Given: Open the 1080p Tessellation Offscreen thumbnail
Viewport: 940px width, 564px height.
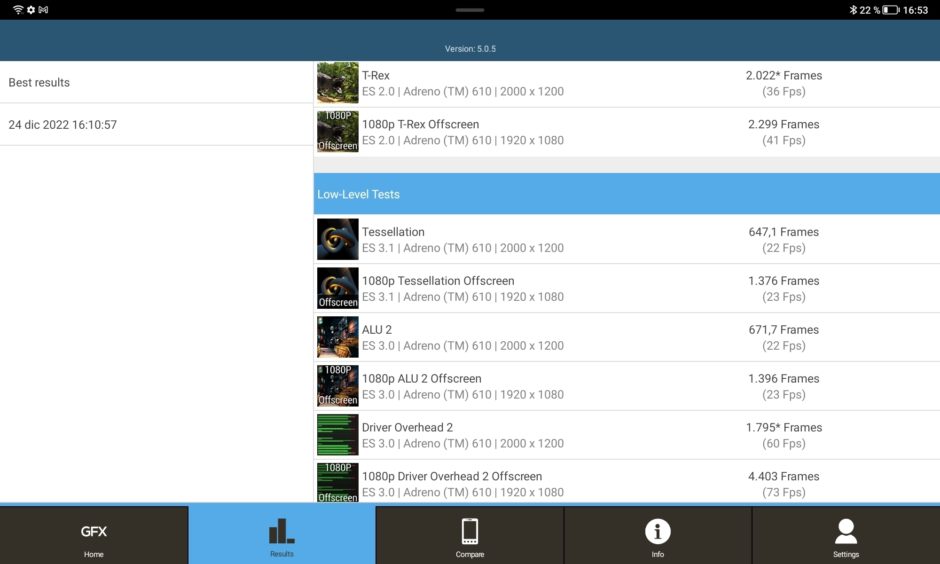Looking at the screenshot, I should pyautogui.click(x=338, y=288).
